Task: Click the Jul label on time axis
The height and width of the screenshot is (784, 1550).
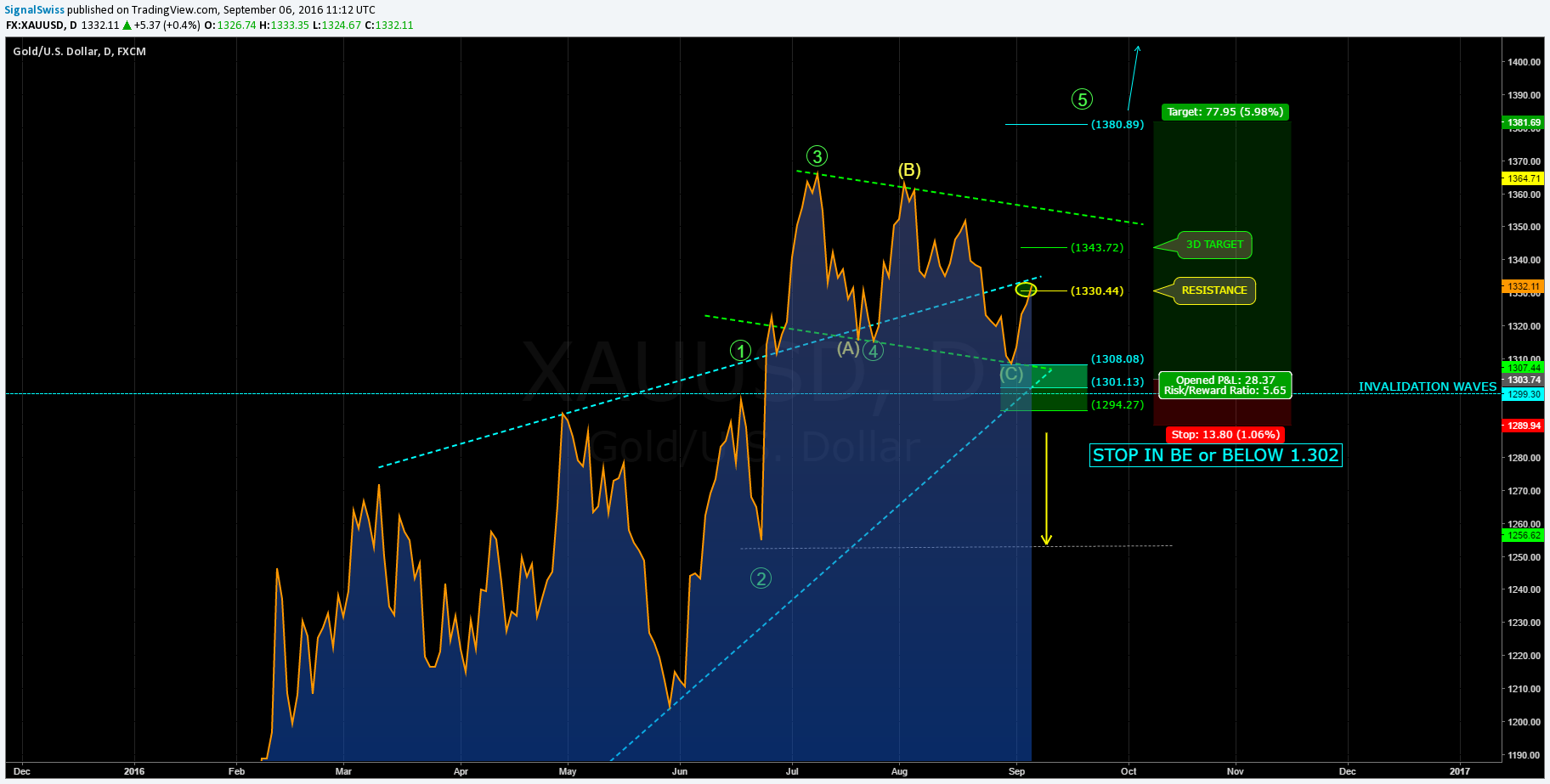Action: point(792,771)
